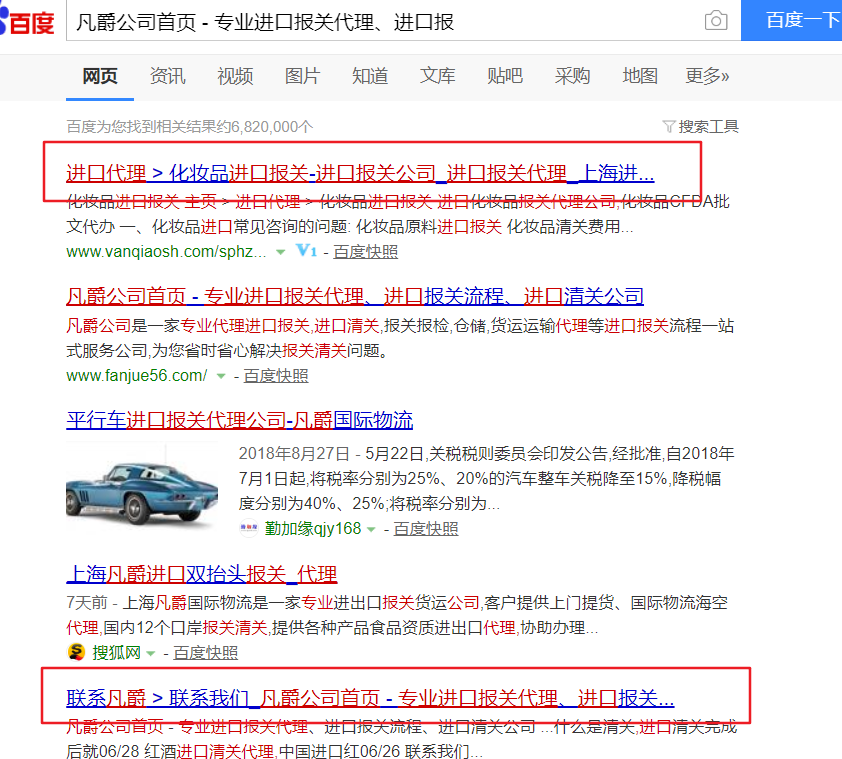Click snippet 凡爵公司是一家专业代理进口报关
842x759 pixels.
pyautogui.click(x=400, y=338)
